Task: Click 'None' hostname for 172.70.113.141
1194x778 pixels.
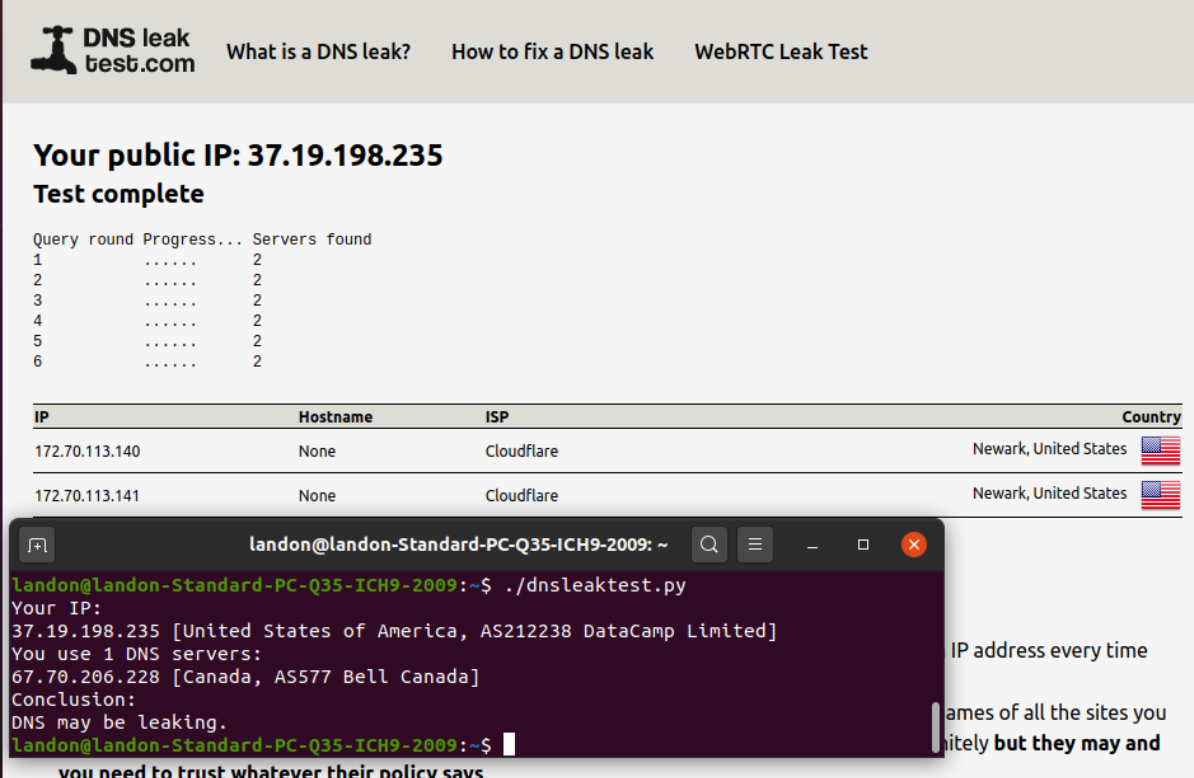Action: (x=317, y=496)
